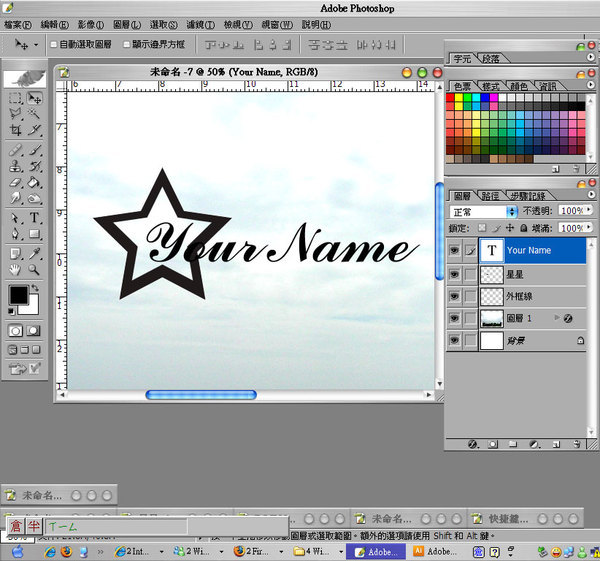Select the Type (T) tool
Screen dimensions: 600x561
point(35,218)
